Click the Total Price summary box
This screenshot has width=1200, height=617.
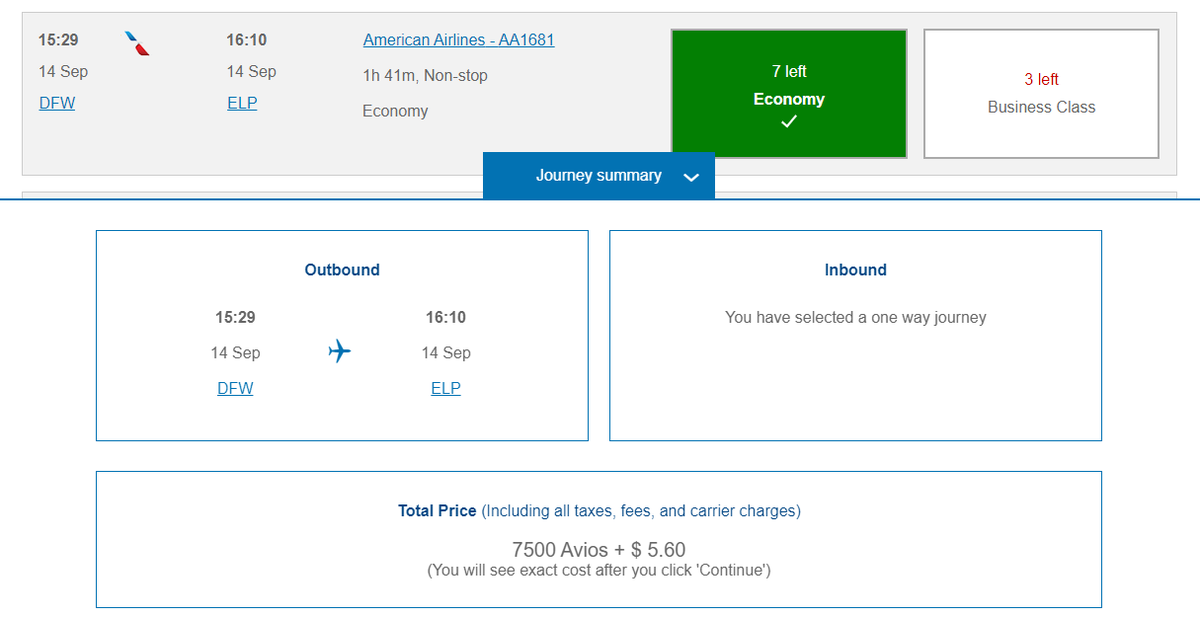(x=598, y=539)
